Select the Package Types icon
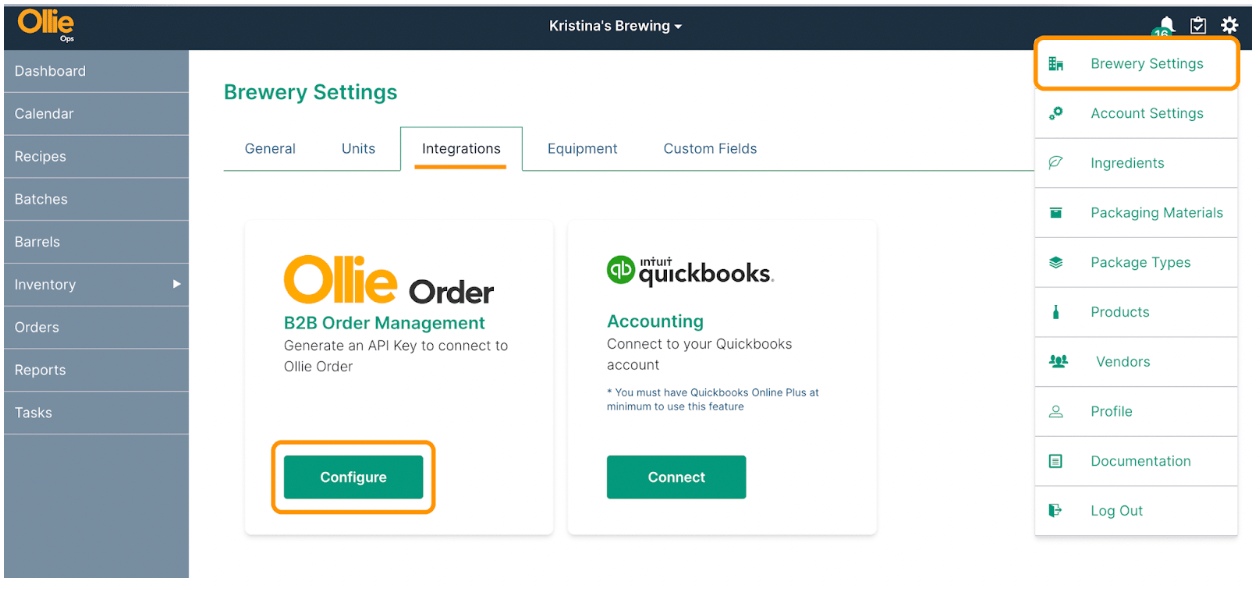Image resolution: width=1260 pixels, height=590 pixels. pos(1056,262)
